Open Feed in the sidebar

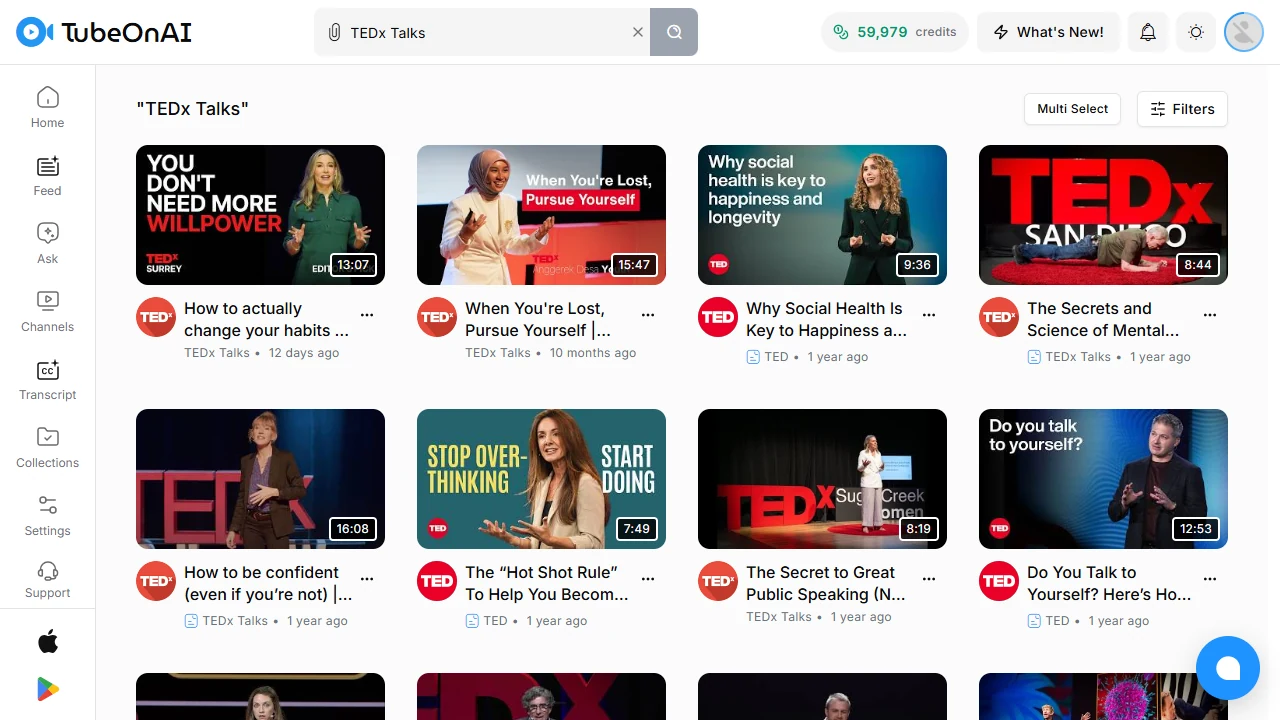47,175
